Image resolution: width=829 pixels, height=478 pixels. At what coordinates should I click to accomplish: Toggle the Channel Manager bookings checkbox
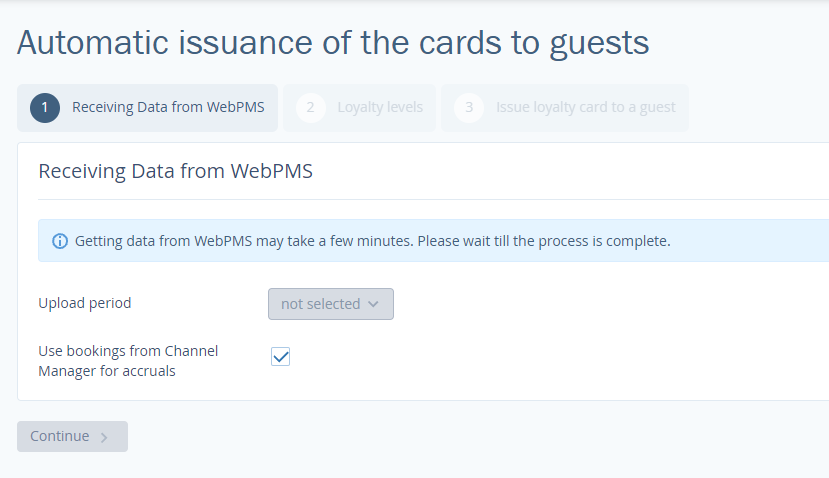click(x=281, y=357)
